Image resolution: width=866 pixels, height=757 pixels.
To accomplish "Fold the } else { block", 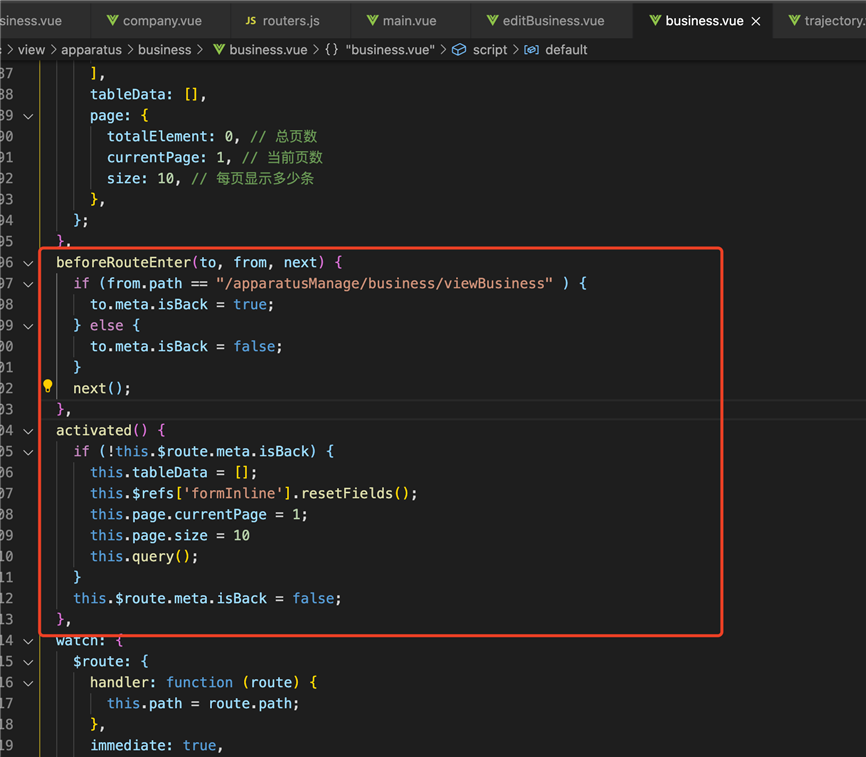I will pos(28,326).
